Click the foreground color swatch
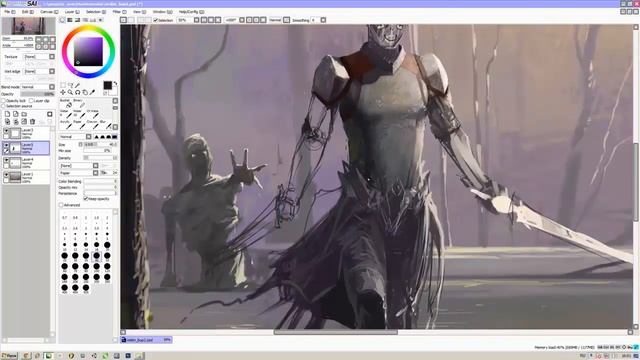The image size is (640, 360). pos(107,85)
